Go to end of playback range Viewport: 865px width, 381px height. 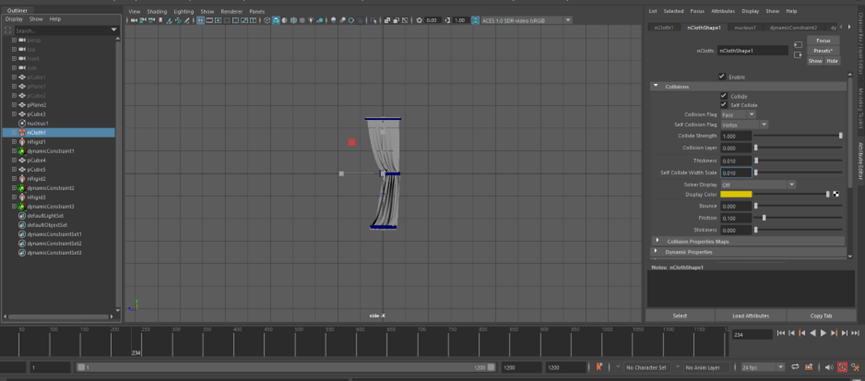click(x=855, y=333)
